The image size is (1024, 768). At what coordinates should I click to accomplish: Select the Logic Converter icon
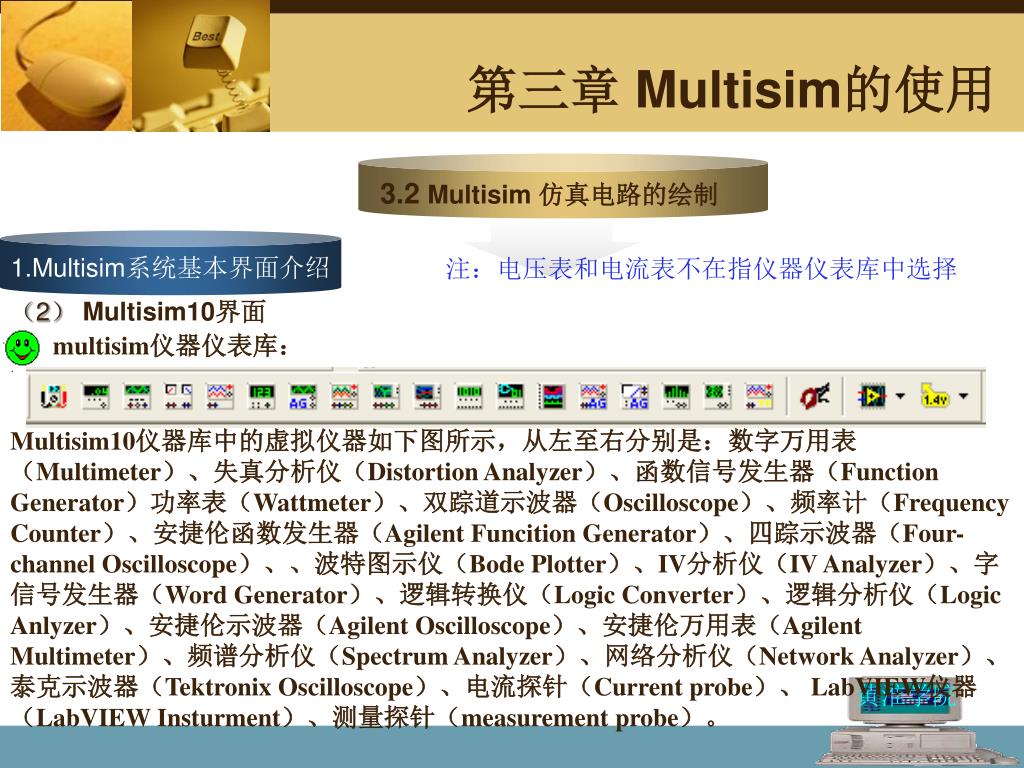coord(510,396)
